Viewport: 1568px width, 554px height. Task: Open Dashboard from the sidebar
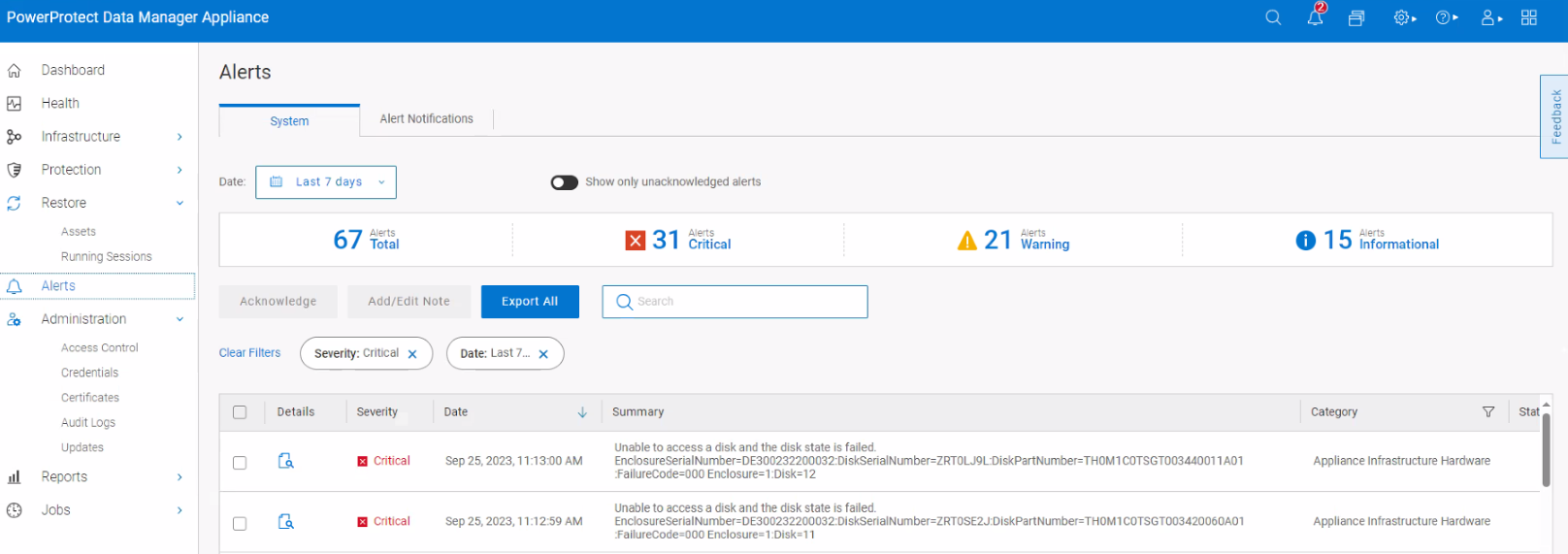coord(73,71)
